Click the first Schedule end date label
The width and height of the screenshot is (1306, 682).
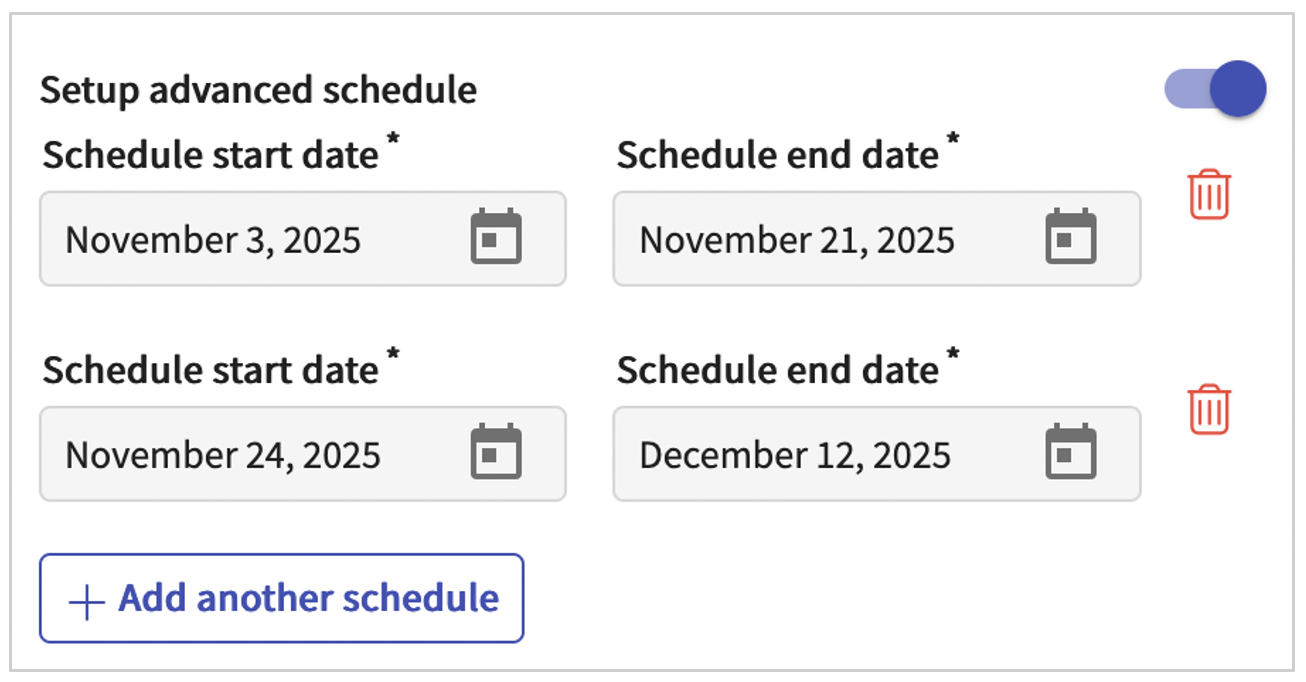[778, 155]
